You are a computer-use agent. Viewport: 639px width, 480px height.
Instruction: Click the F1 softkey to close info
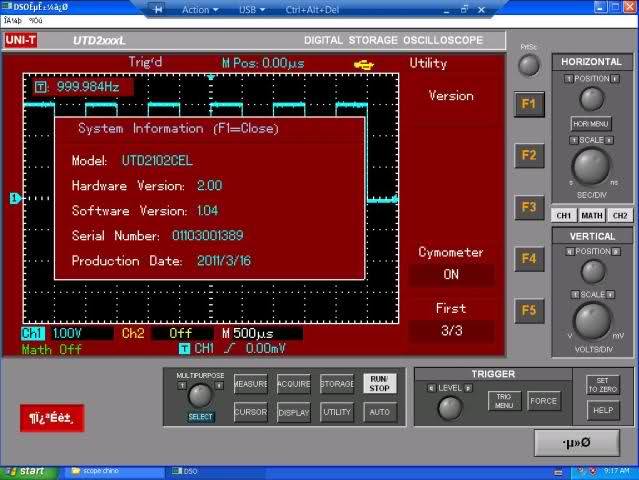point(529,104)
